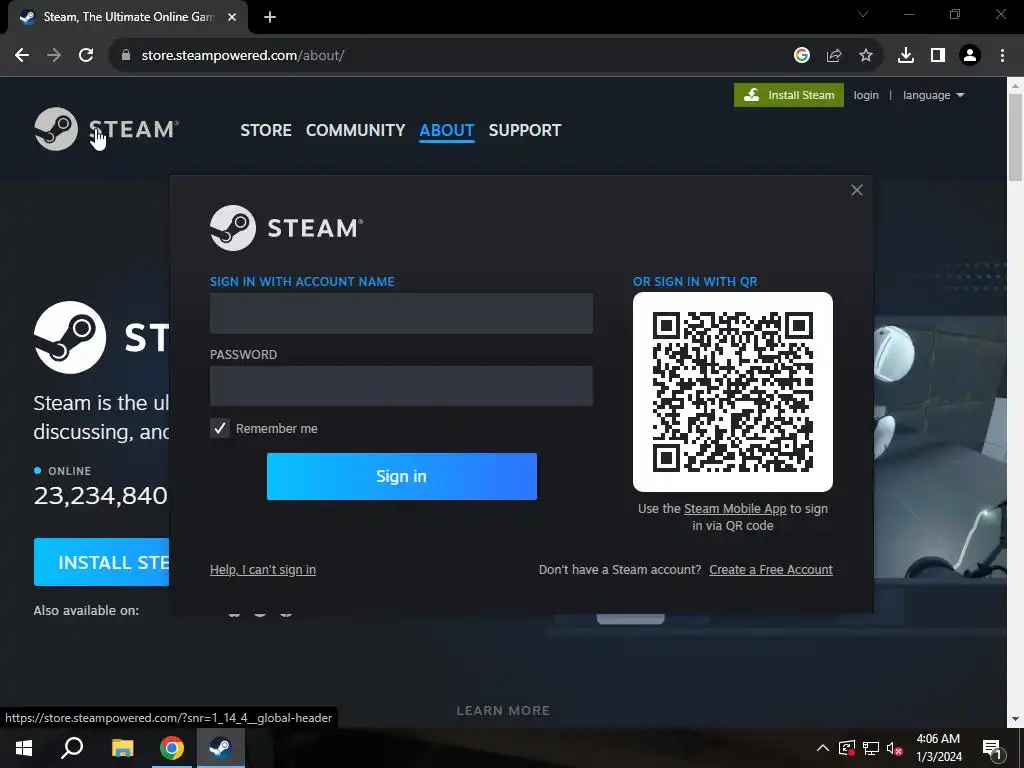The image size is (1024, 768).
Task: Click the blue Sign in button
Action: (402, 476)
